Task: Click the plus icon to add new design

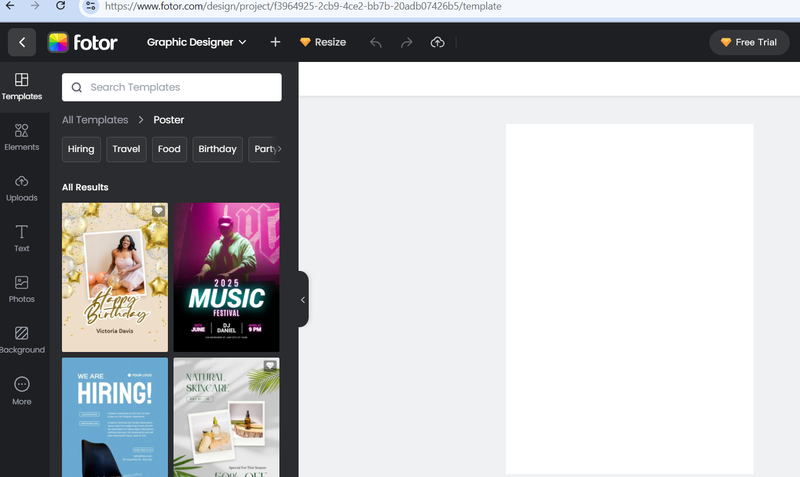Action: coord(276,42)
